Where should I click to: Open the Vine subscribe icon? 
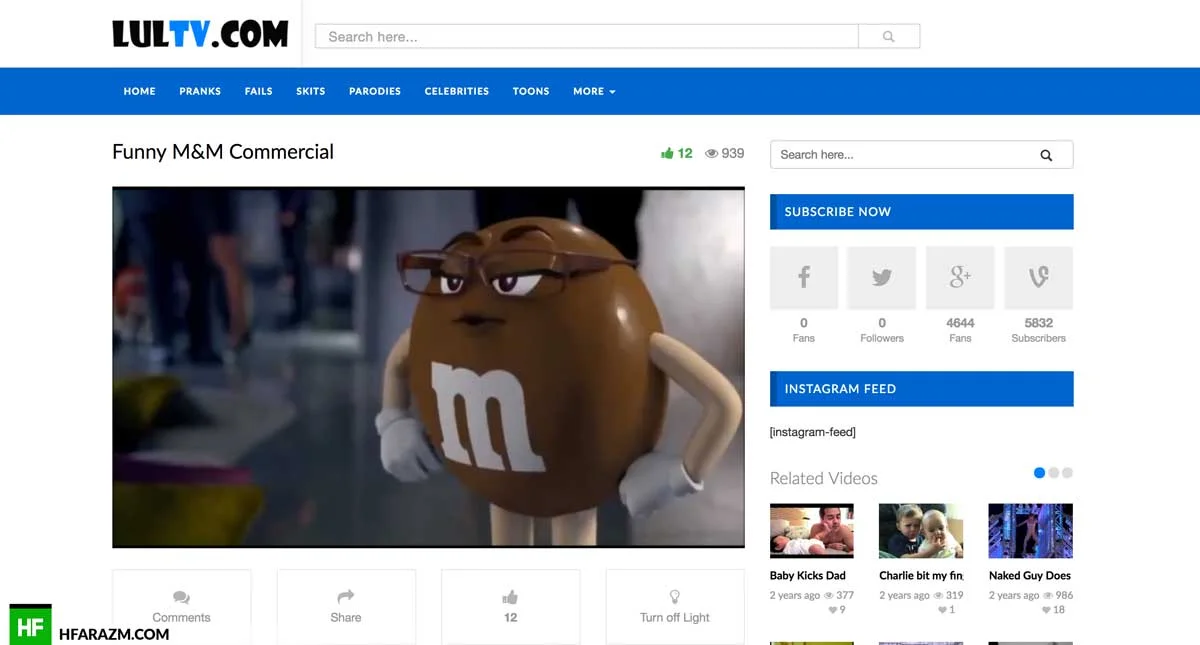(1039, 277)
